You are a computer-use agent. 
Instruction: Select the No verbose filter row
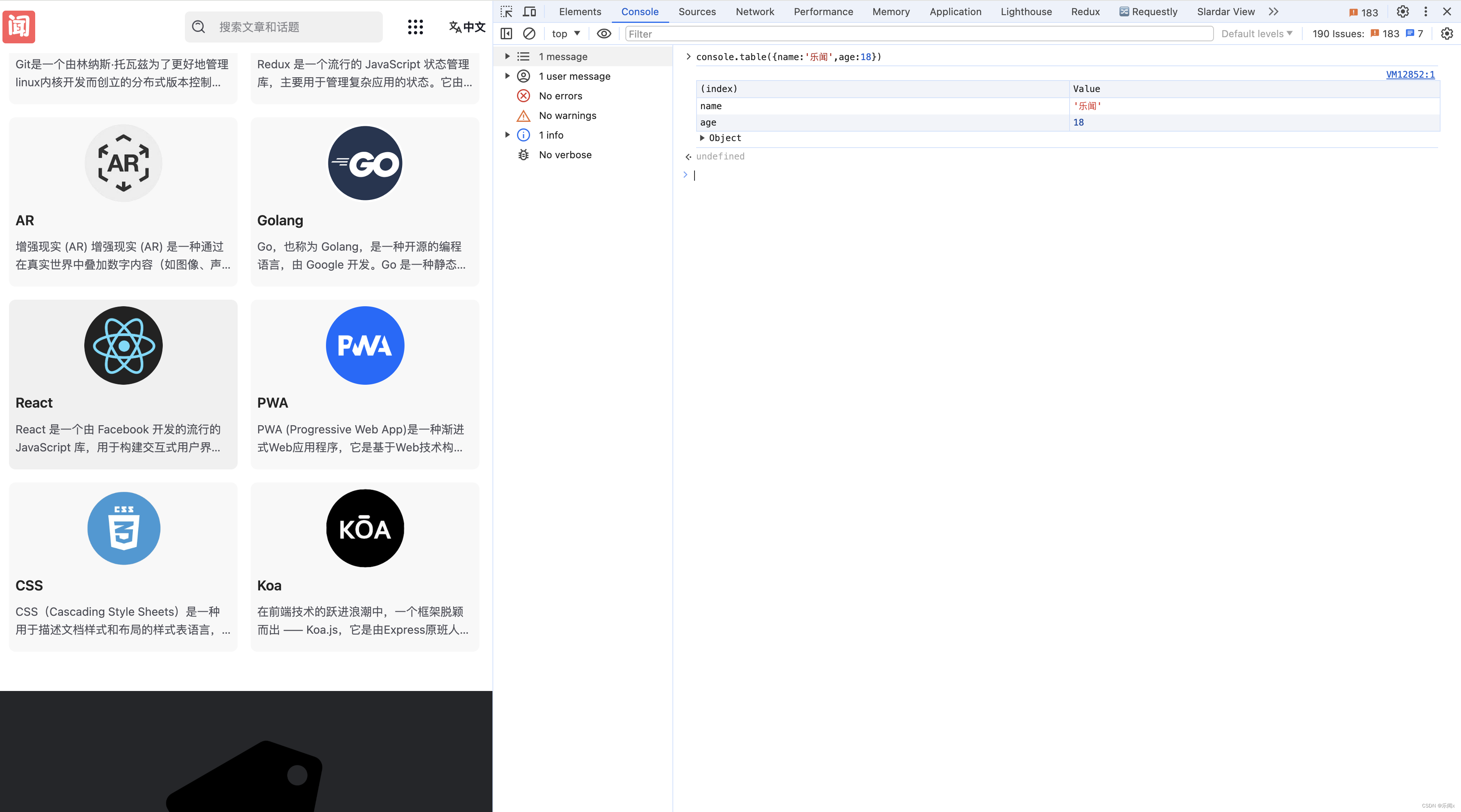pos(583,154)
